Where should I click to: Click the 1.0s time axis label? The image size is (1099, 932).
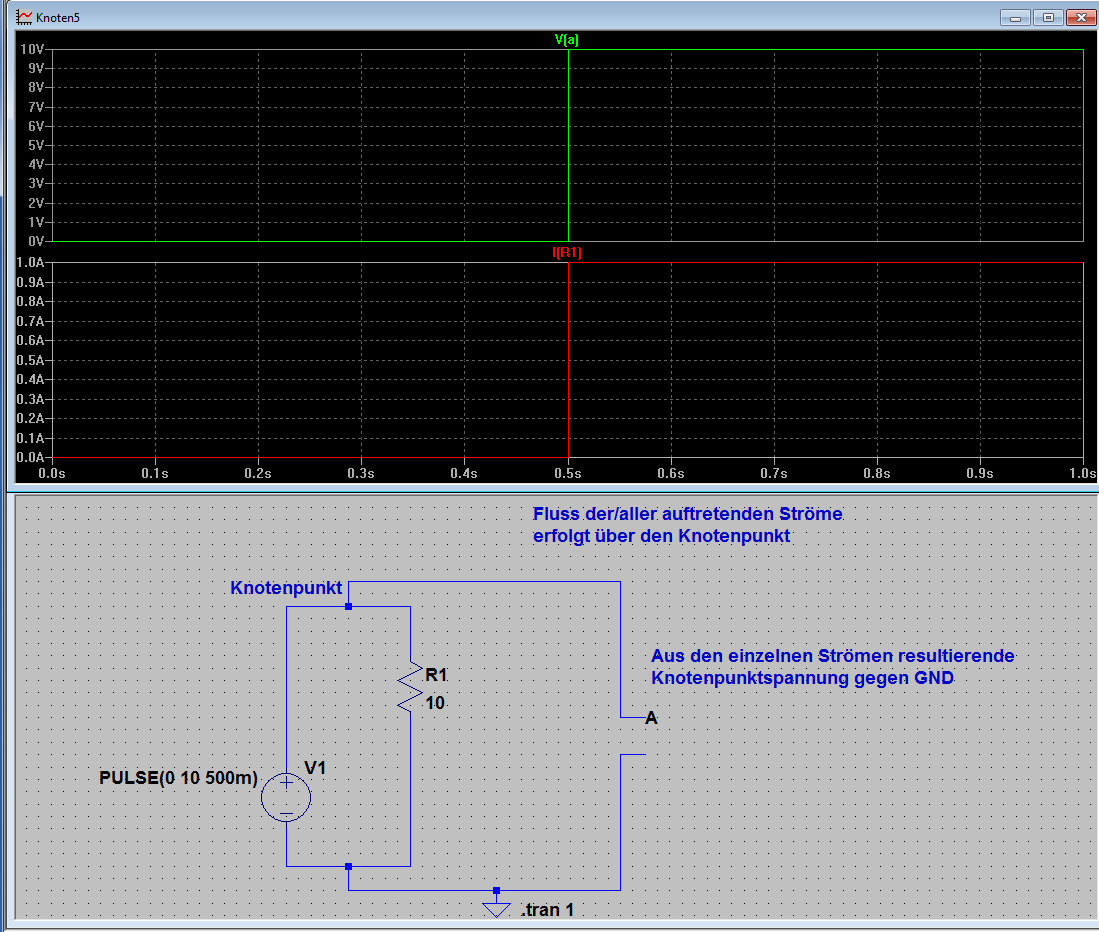(1082, 474)
